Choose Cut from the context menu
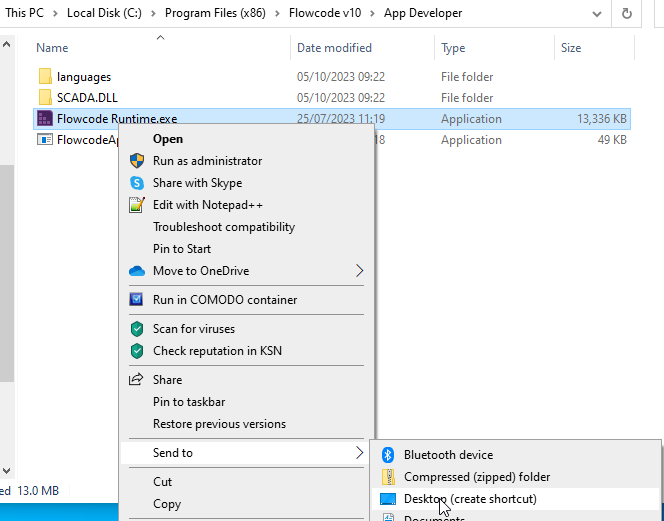Viewport: 664px width, 521px height. 247,482
